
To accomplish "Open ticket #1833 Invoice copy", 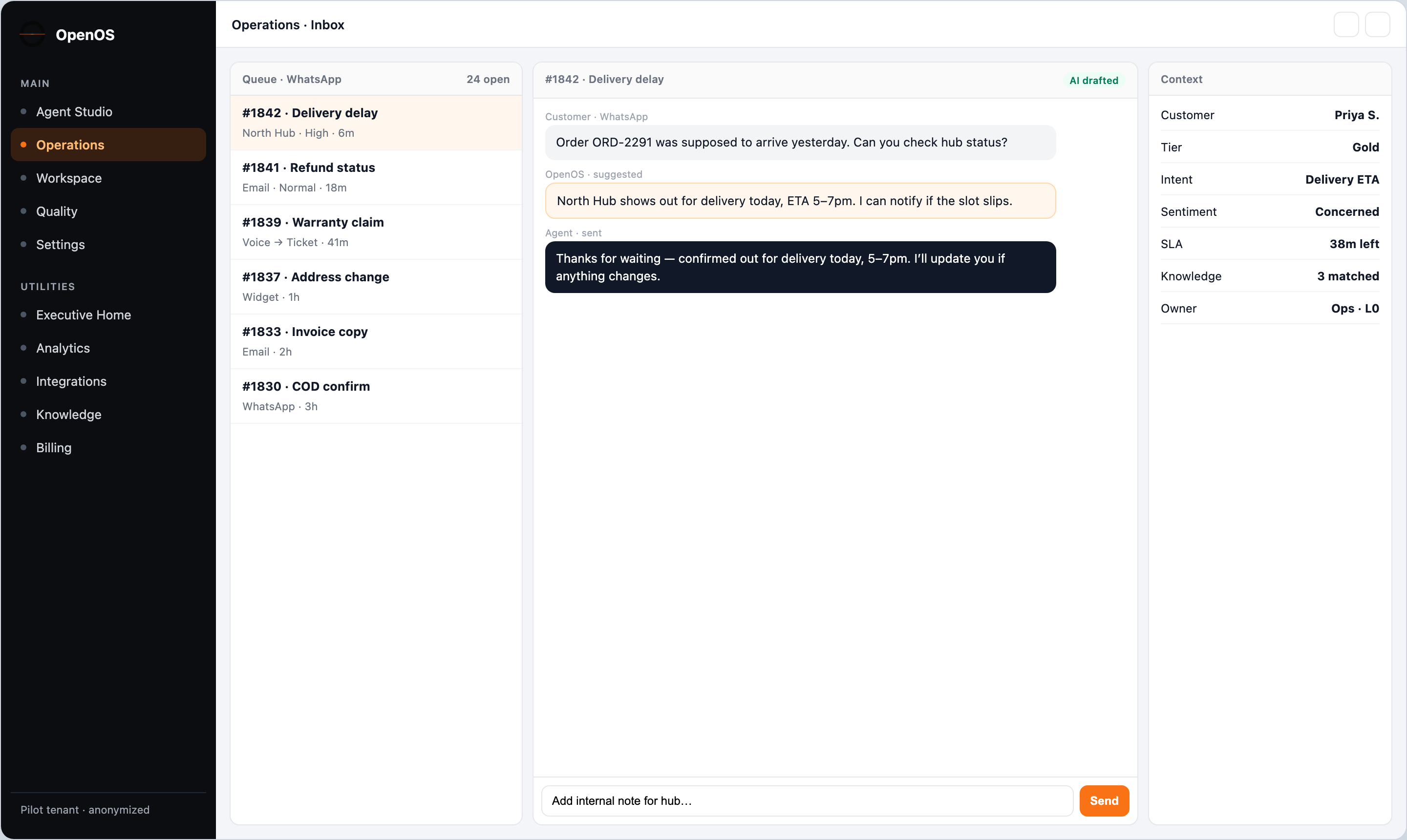I will [376, 342].
